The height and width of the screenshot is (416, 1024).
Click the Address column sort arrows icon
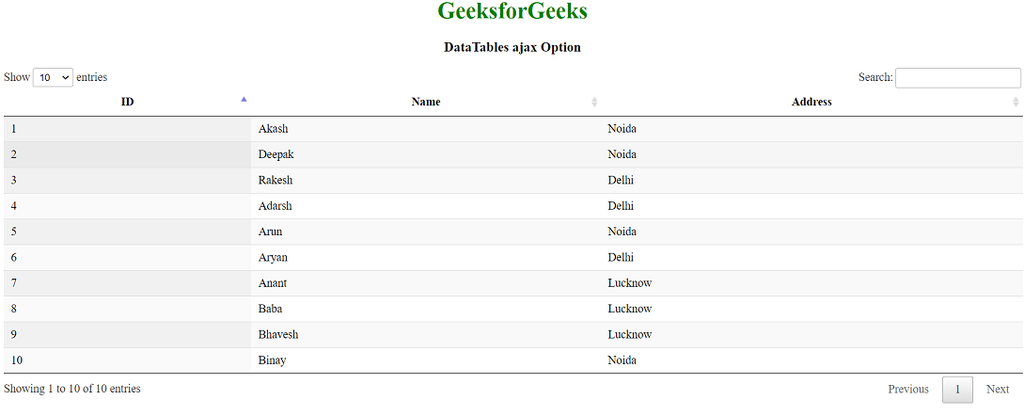(x=1016, y=102)
